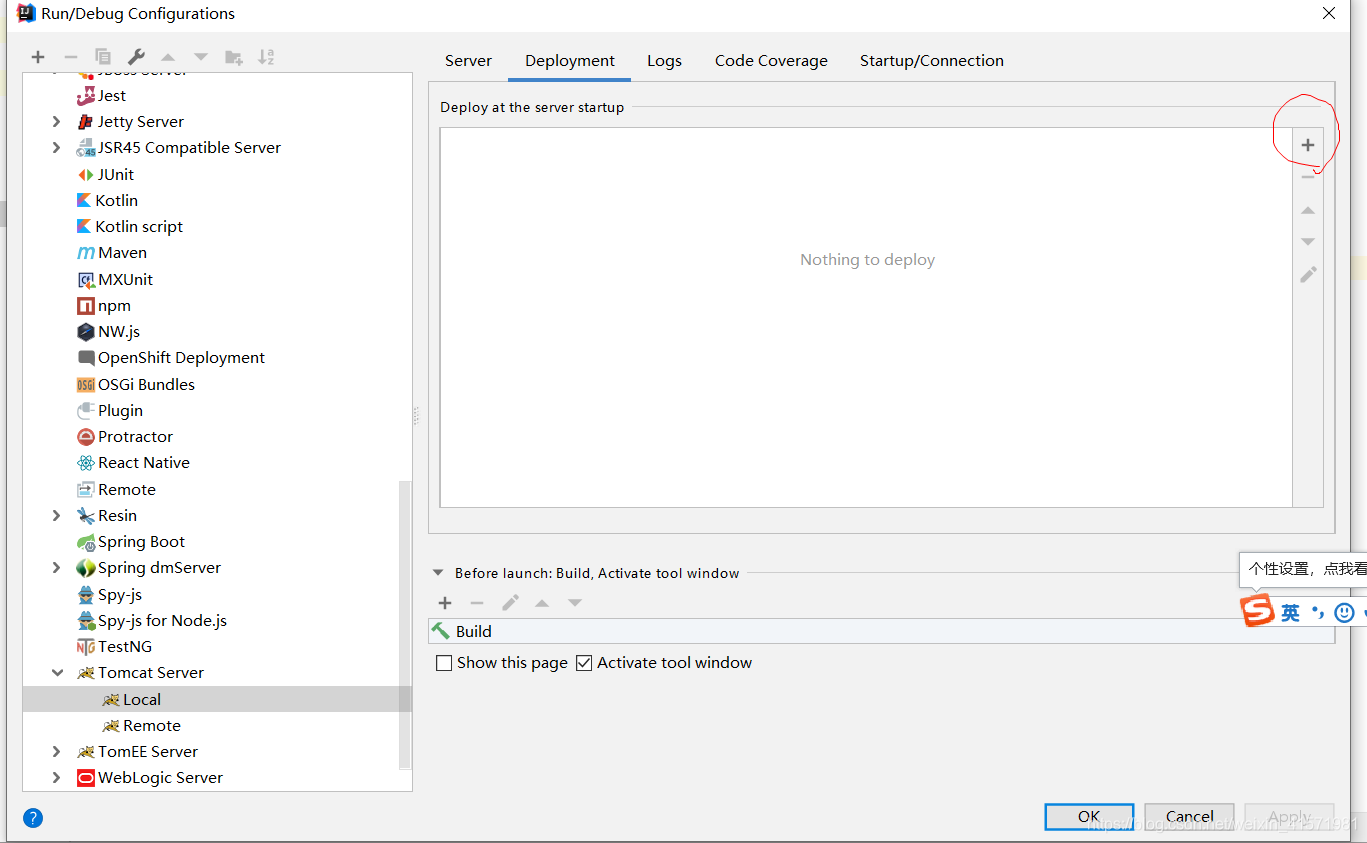Click the deployment down arrow icon
Screen dimensions: 1367x843
1308,242
